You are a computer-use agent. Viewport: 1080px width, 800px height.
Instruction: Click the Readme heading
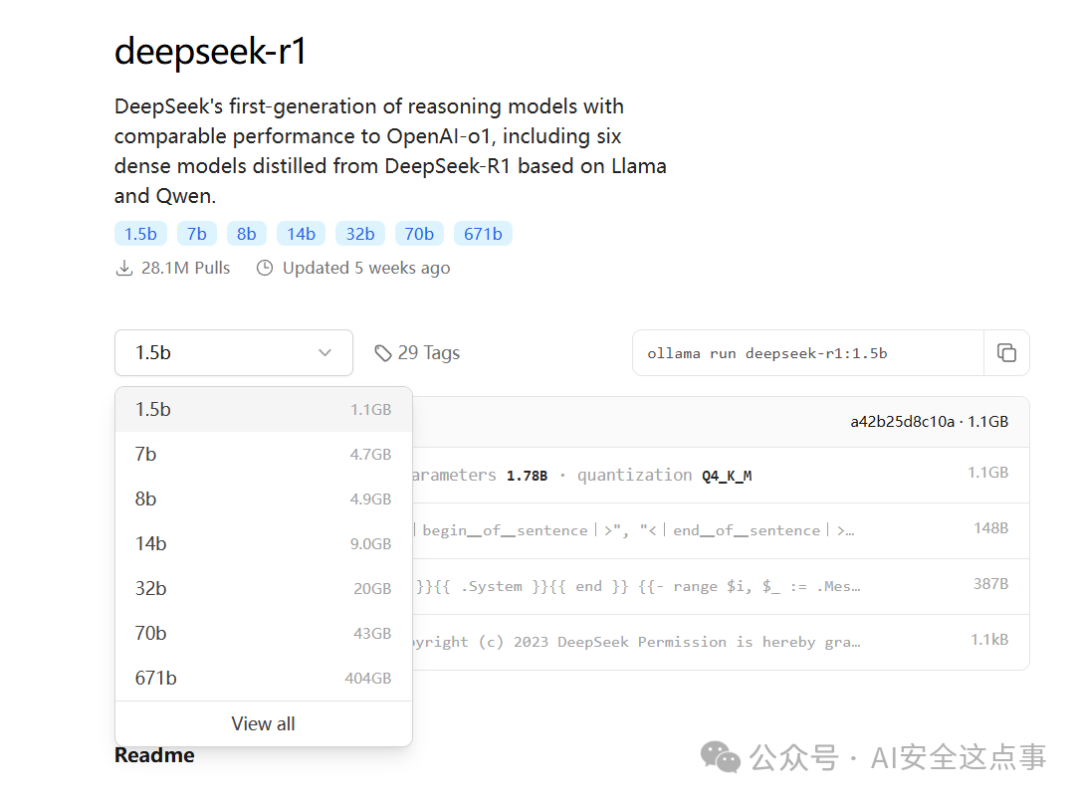(x=154, y=755)
